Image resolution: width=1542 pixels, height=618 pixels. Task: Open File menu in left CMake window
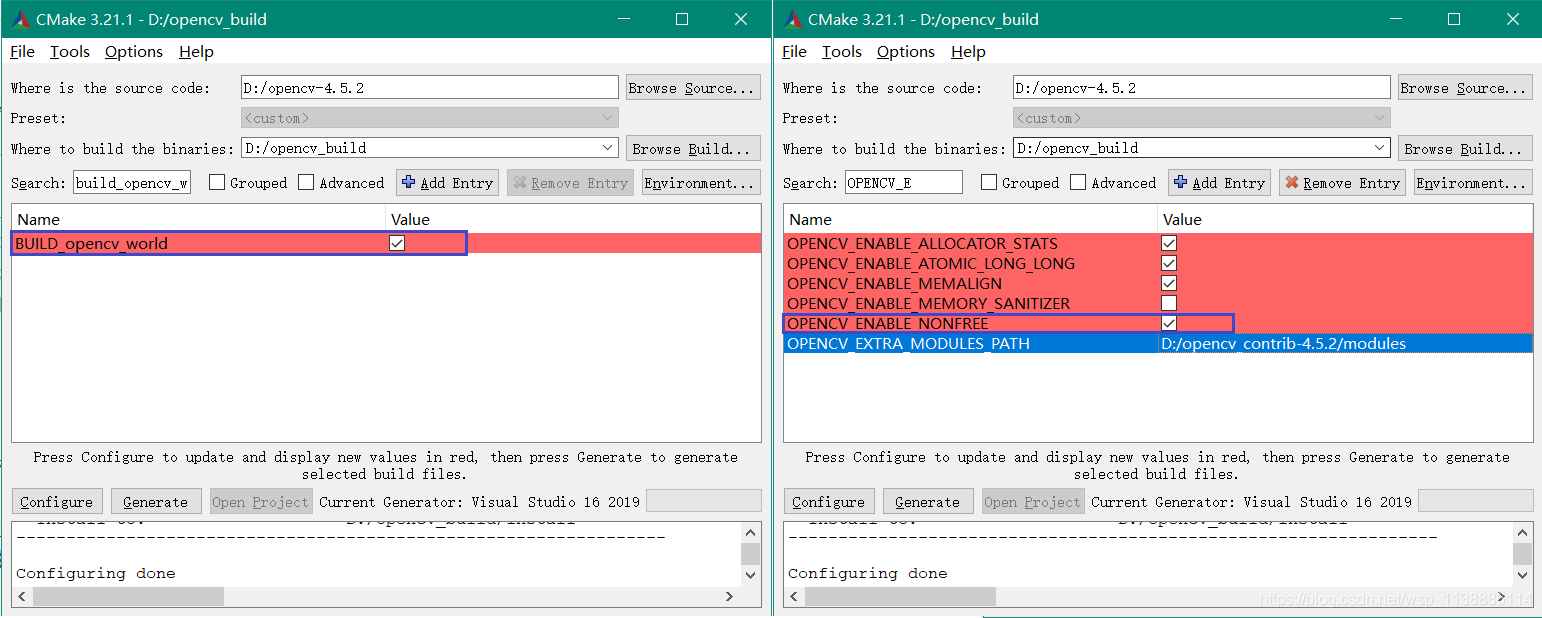point(22,52)
